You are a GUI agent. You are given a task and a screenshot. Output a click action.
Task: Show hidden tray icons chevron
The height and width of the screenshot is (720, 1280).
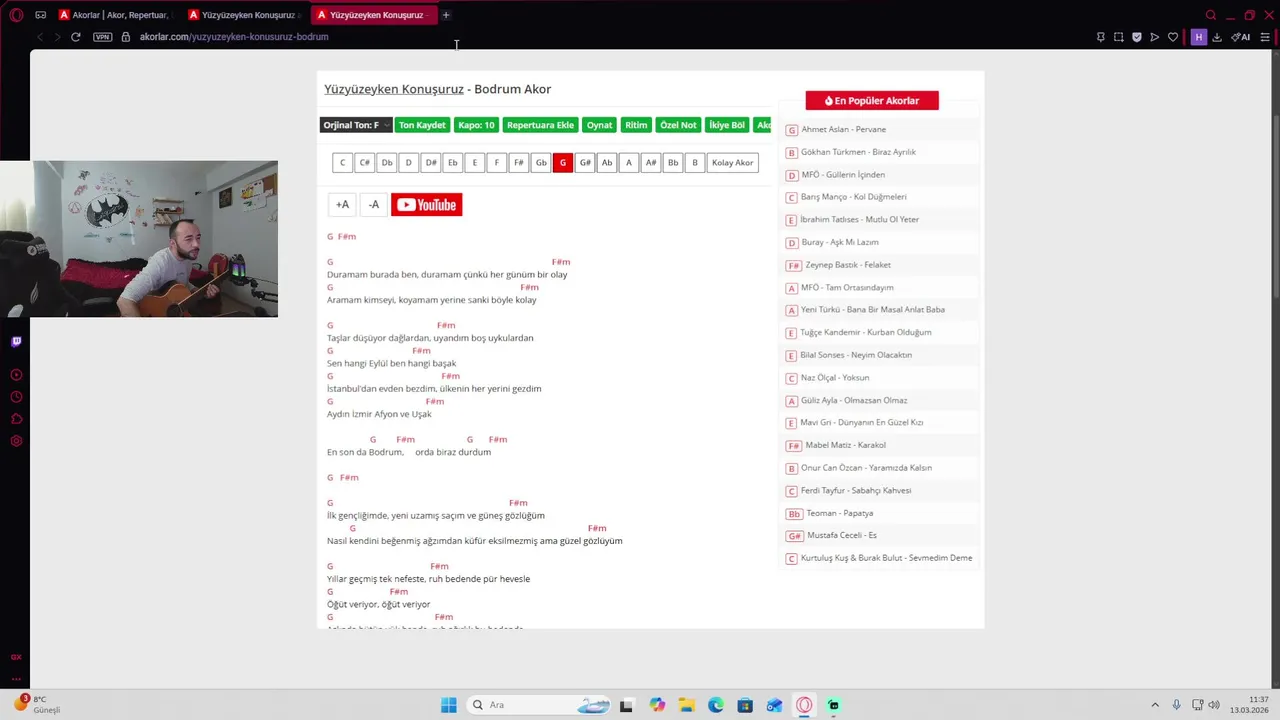pyautogui.click(x=1155, y=705)
